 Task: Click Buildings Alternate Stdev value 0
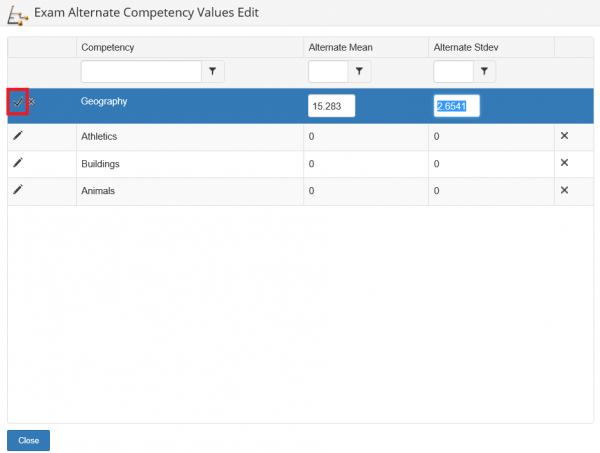437,164
